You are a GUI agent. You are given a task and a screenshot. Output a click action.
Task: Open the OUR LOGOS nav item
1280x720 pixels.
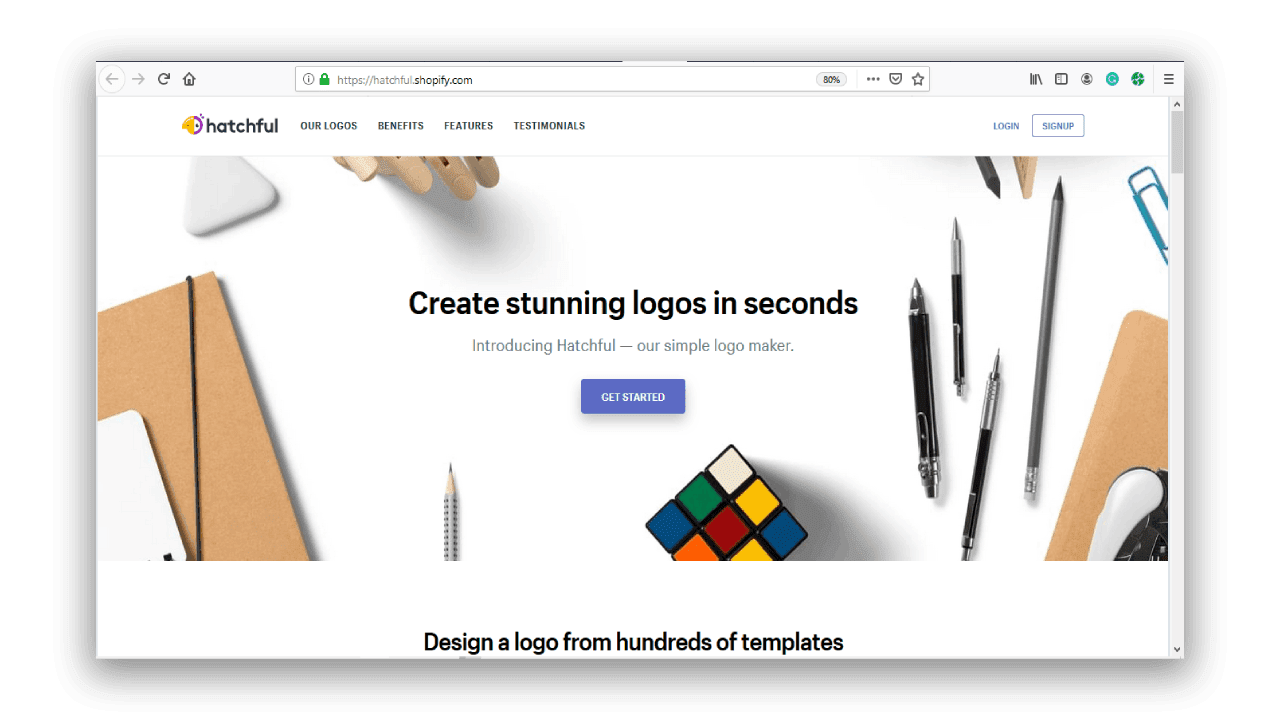click(x=329, y=126)
